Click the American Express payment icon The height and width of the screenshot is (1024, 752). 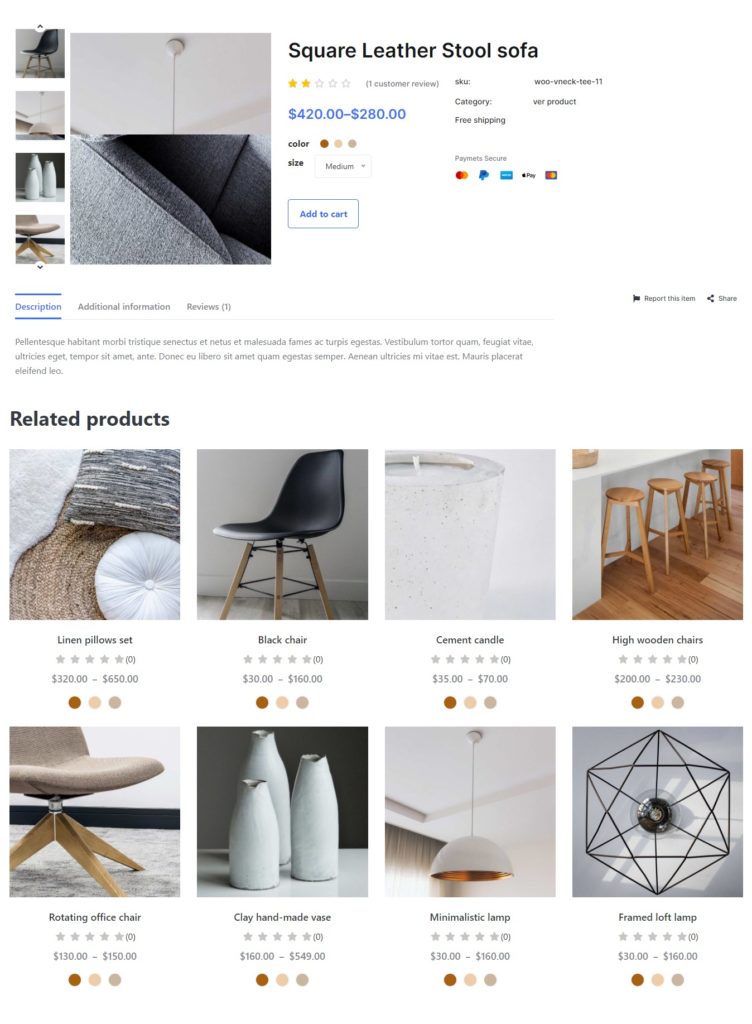(506, 175)
